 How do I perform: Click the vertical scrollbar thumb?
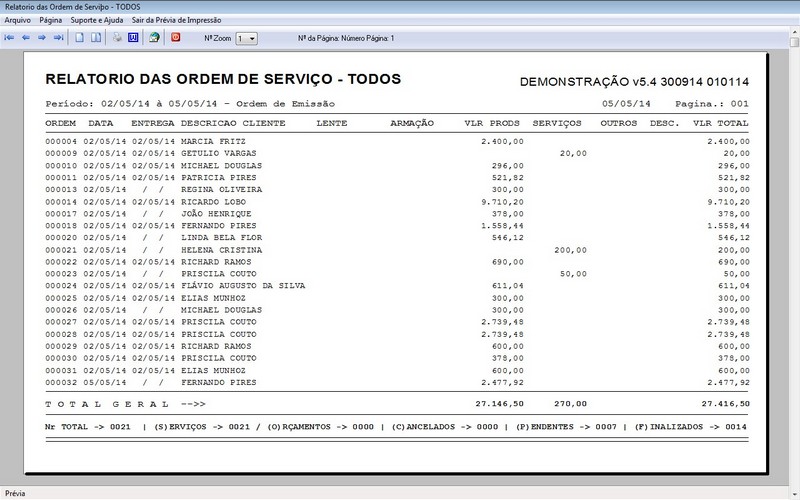[x=794, y=42]
